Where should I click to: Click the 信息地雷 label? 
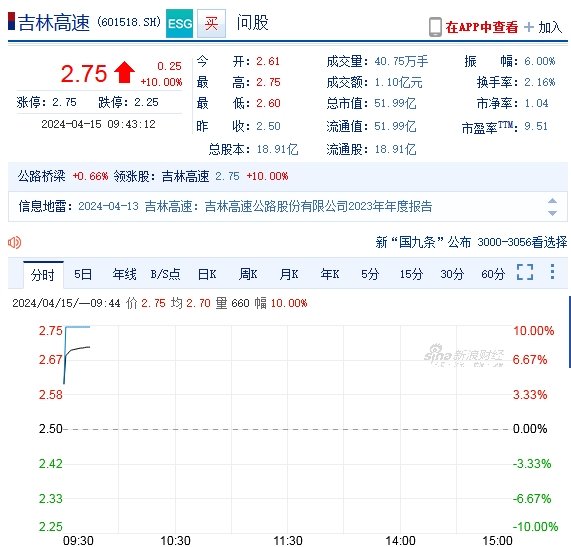pos(45,206)
